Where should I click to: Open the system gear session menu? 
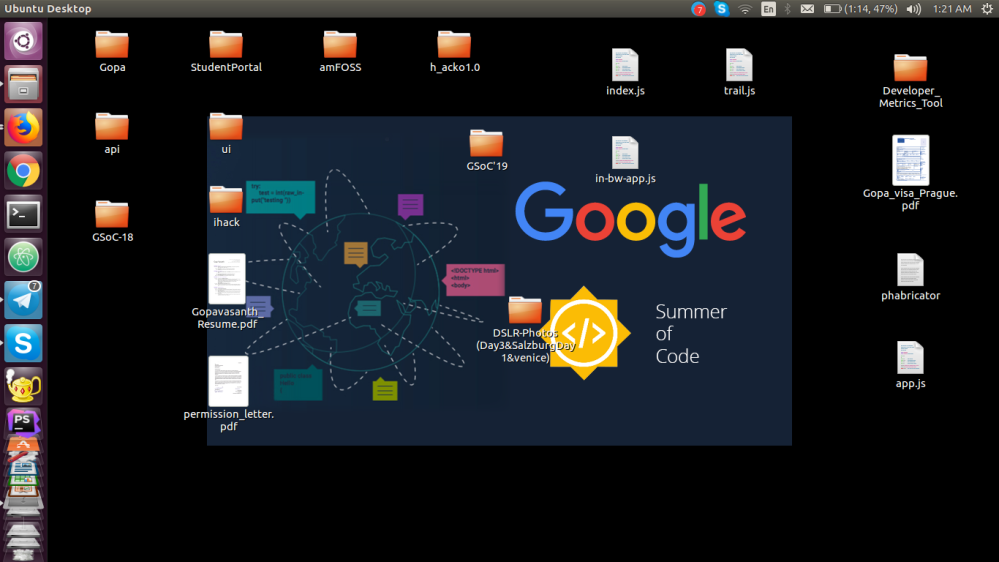pyautogui.click(x=987, y=9)
